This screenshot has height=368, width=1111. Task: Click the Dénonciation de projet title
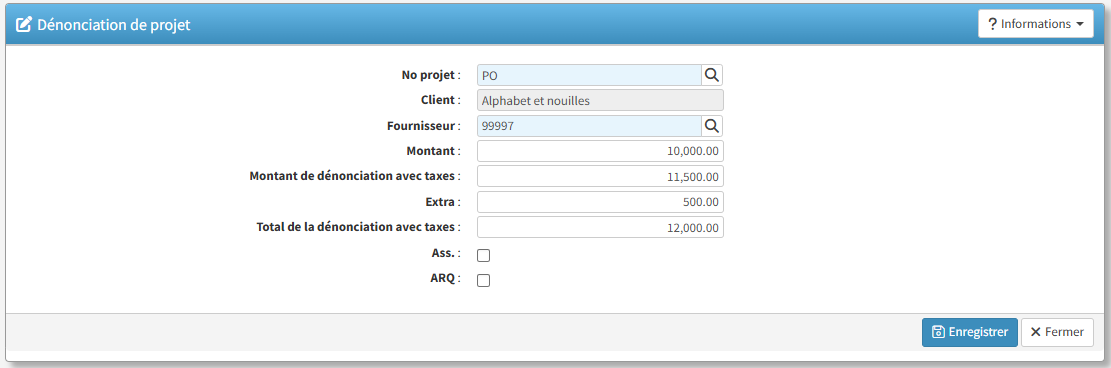pyautogui.click(x=113, y=24)
